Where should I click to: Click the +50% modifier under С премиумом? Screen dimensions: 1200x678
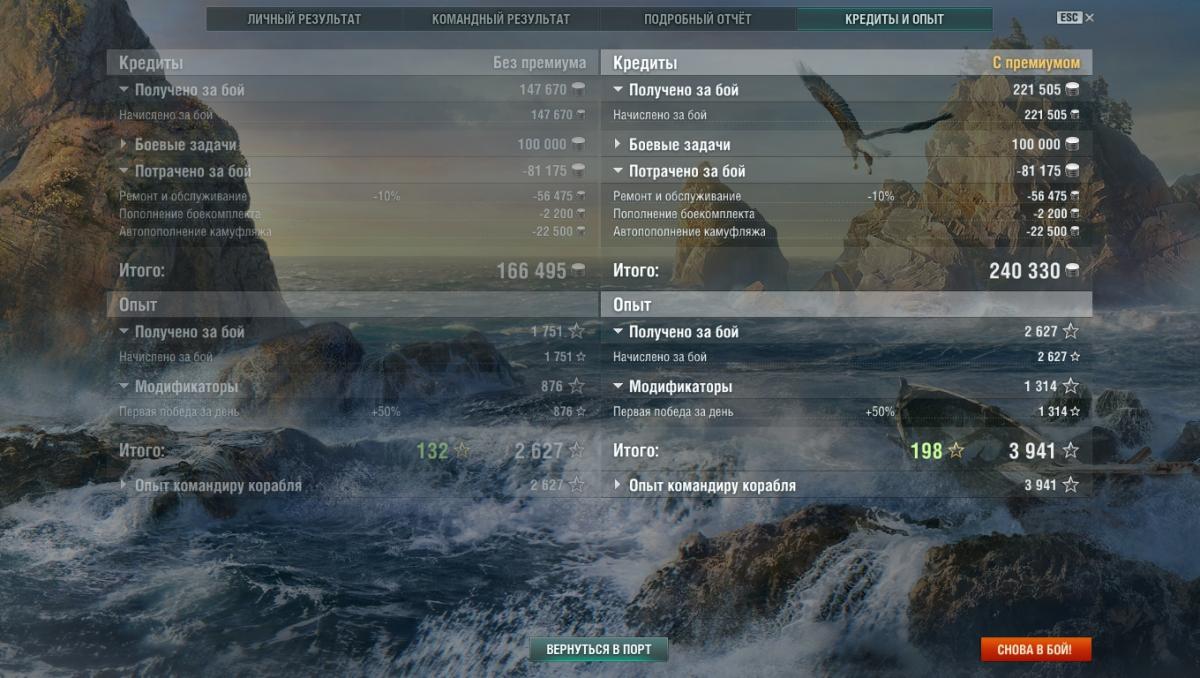click(880, 411)
